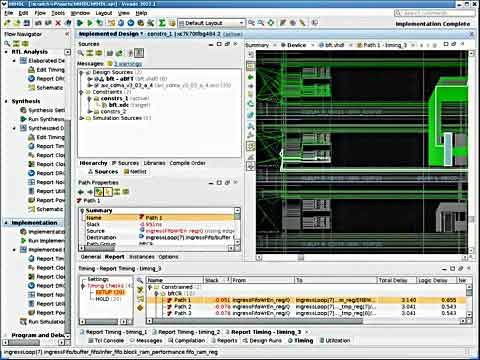Switch to the Libraries tab
The width and height of the screenshot is (480, 360).
click(x=154, y=163)
